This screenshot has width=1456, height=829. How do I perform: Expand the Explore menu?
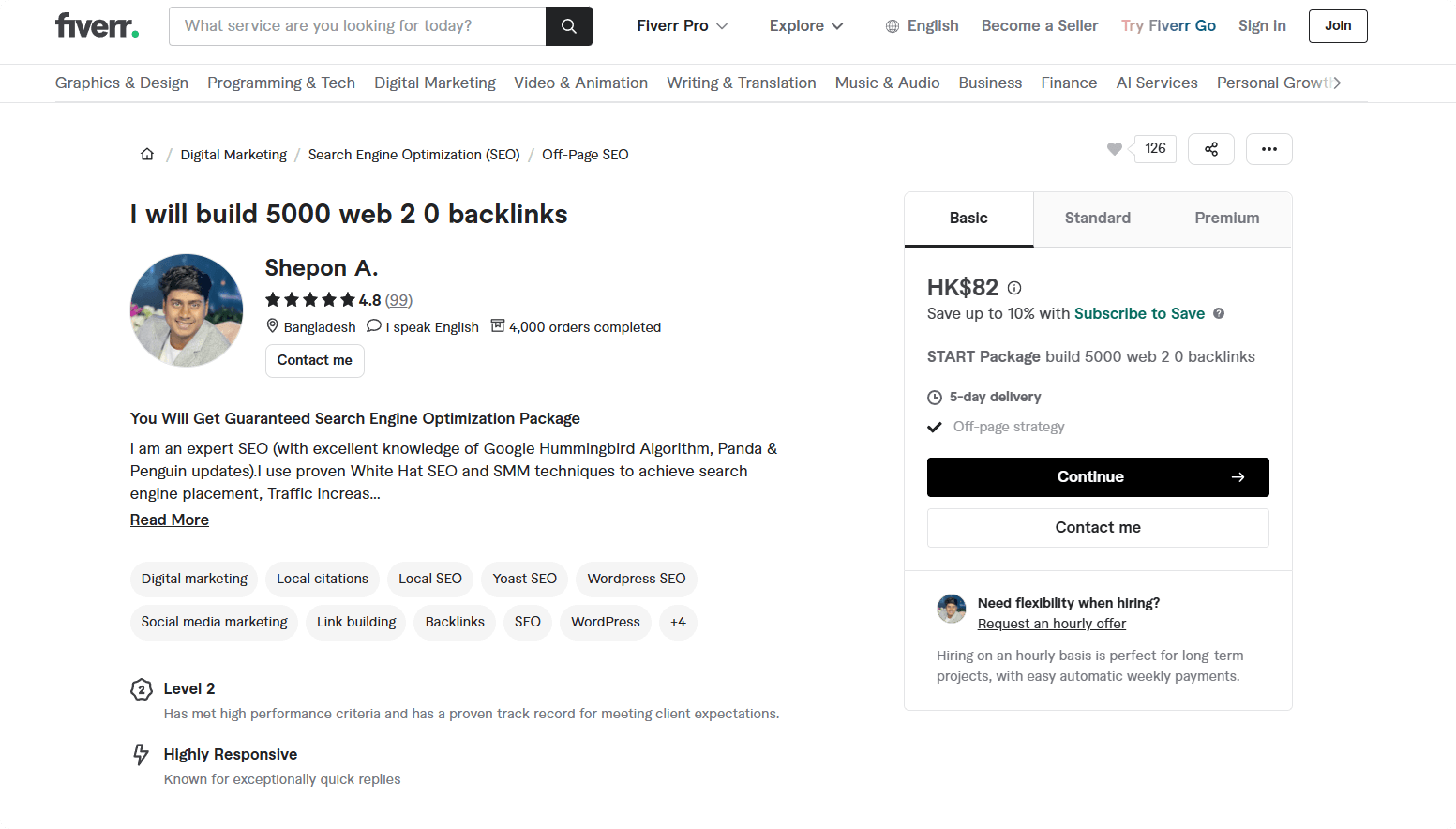click(x=805, y=26)
